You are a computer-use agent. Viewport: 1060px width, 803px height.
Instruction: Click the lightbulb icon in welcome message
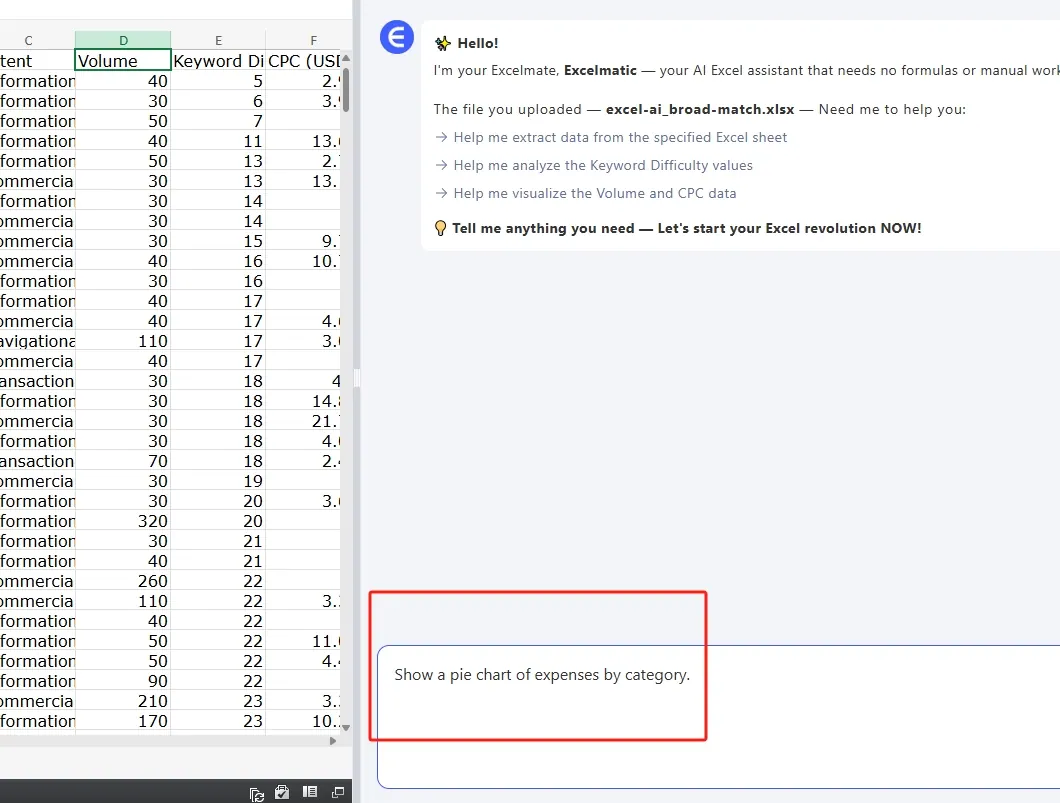point(440,228)
